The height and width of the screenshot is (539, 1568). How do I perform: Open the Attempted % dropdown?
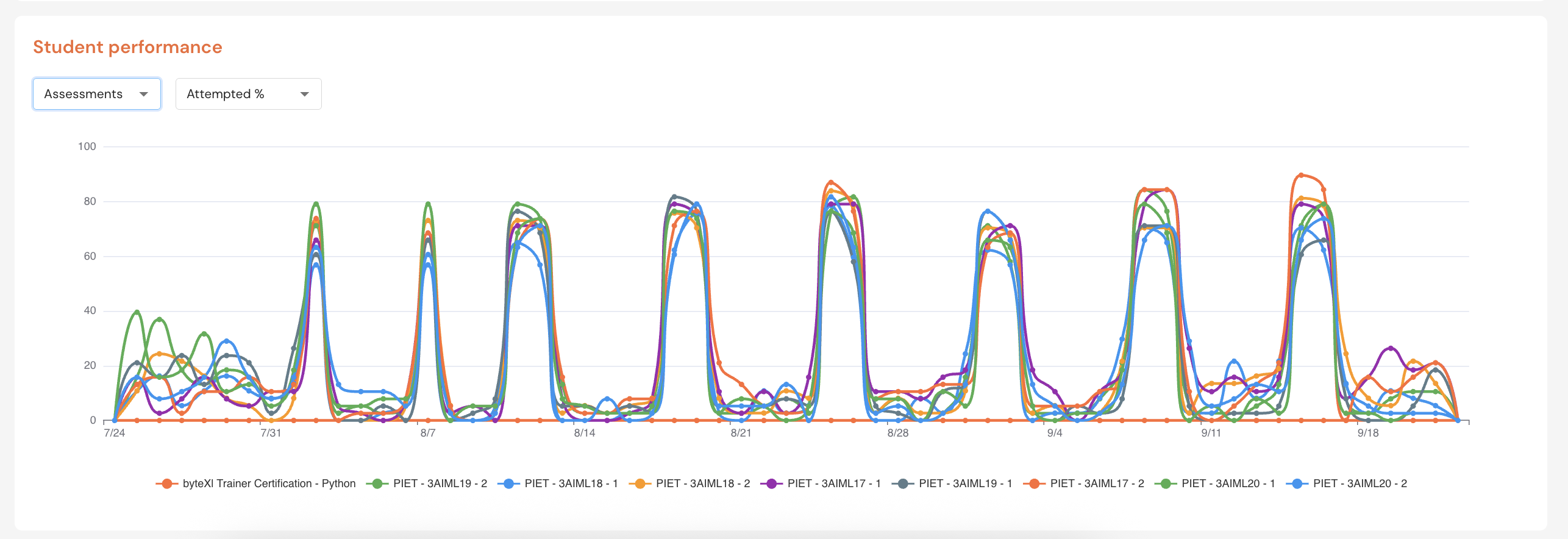248,94
